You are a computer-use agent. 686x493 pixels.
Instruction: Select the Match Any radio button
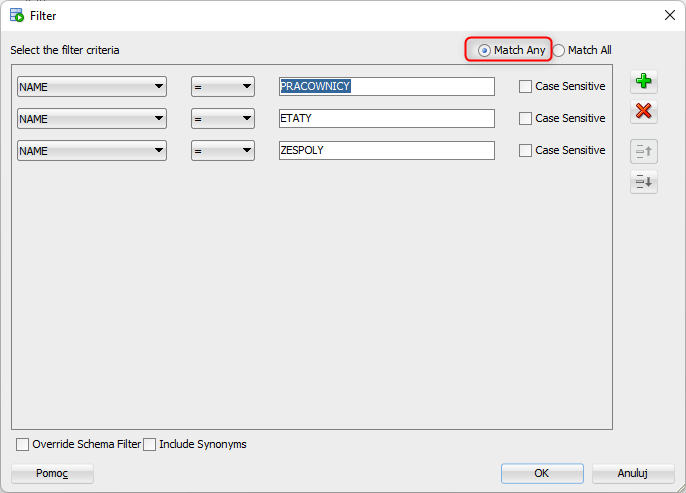pyautogui.click(x=485, y=50)
